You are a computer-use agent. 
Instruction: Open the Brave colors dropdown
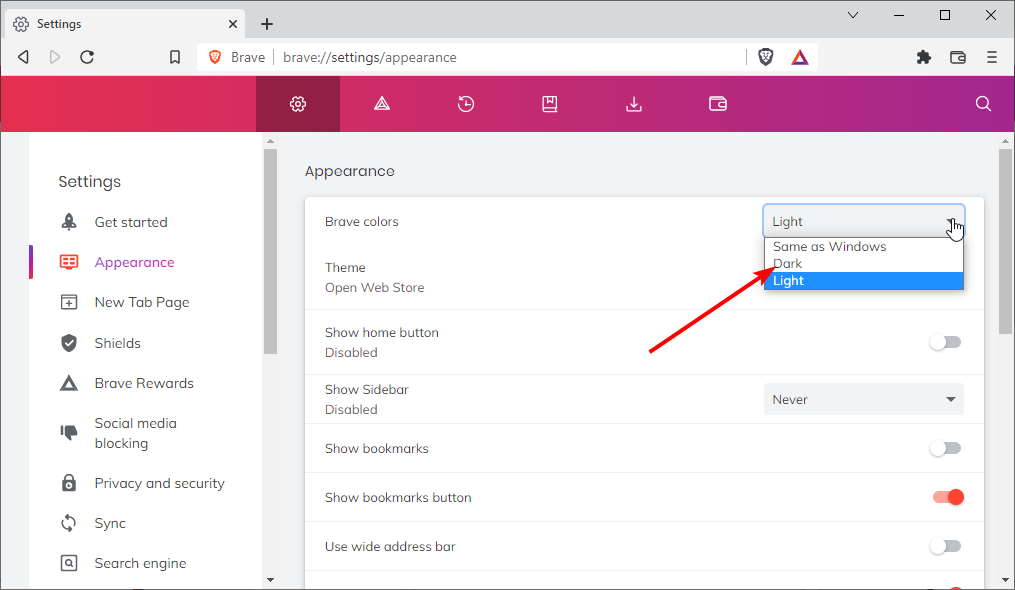pyautogui.click(x=864, y=221)
